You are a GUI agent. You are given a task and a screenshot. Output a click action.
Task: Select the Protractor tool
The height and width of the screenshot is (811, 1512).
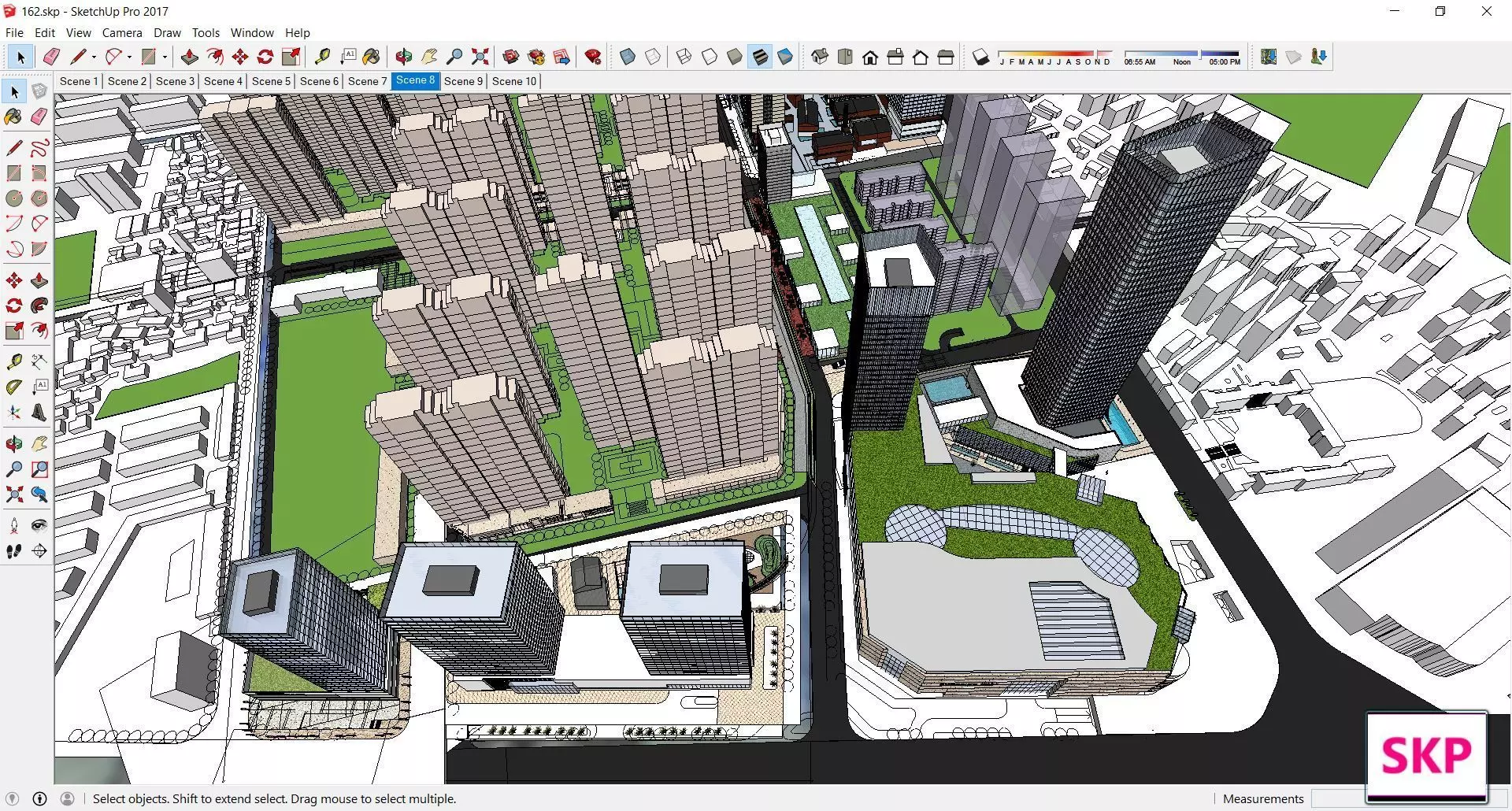[13, 387]
